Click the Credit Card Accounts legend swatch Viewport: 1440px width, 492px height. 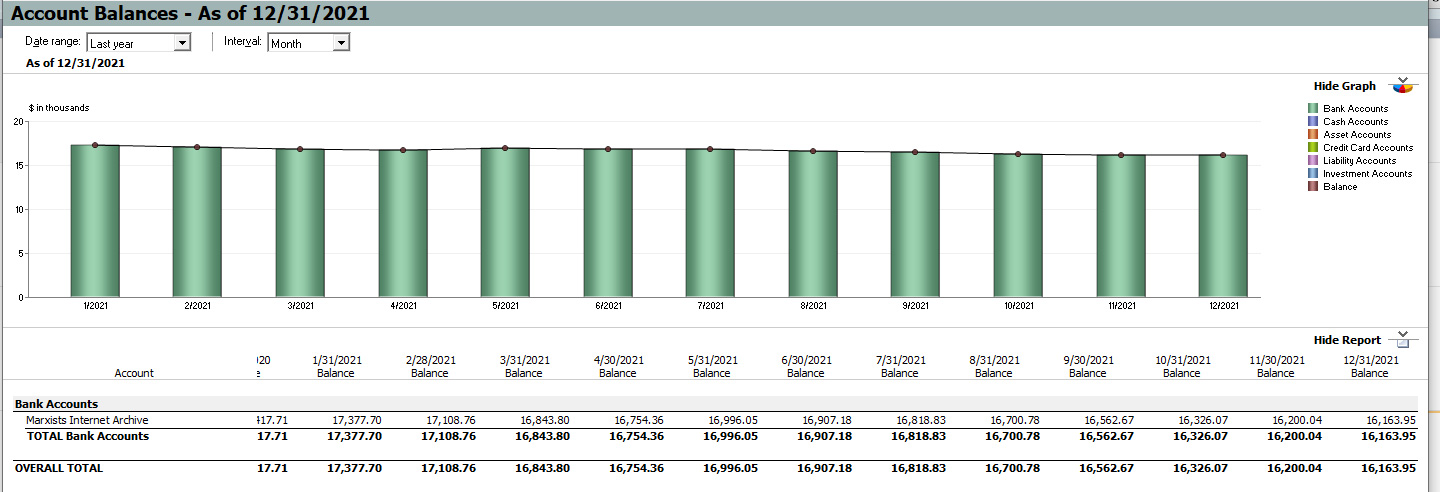pyautogui.click(x=1313, y=147)
